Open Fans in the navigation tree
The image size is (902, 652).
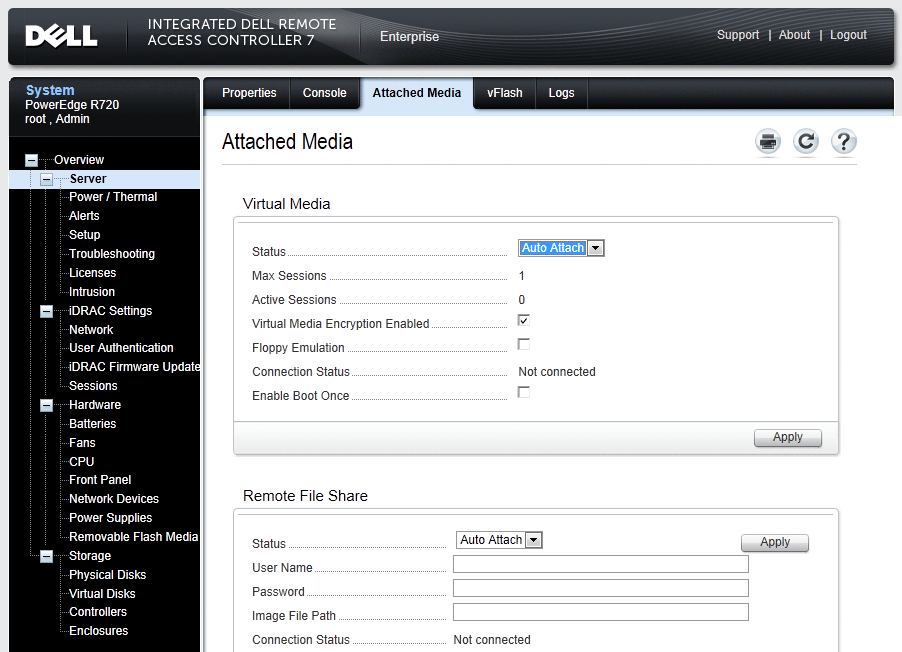coord(82,443)
